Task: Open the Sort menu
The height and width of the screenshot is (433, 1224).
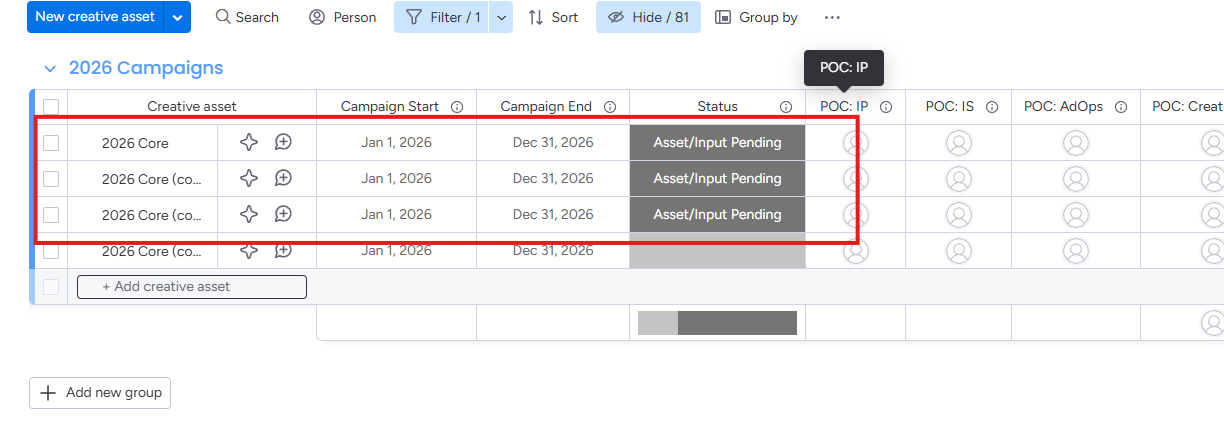Action: (553, 17)
